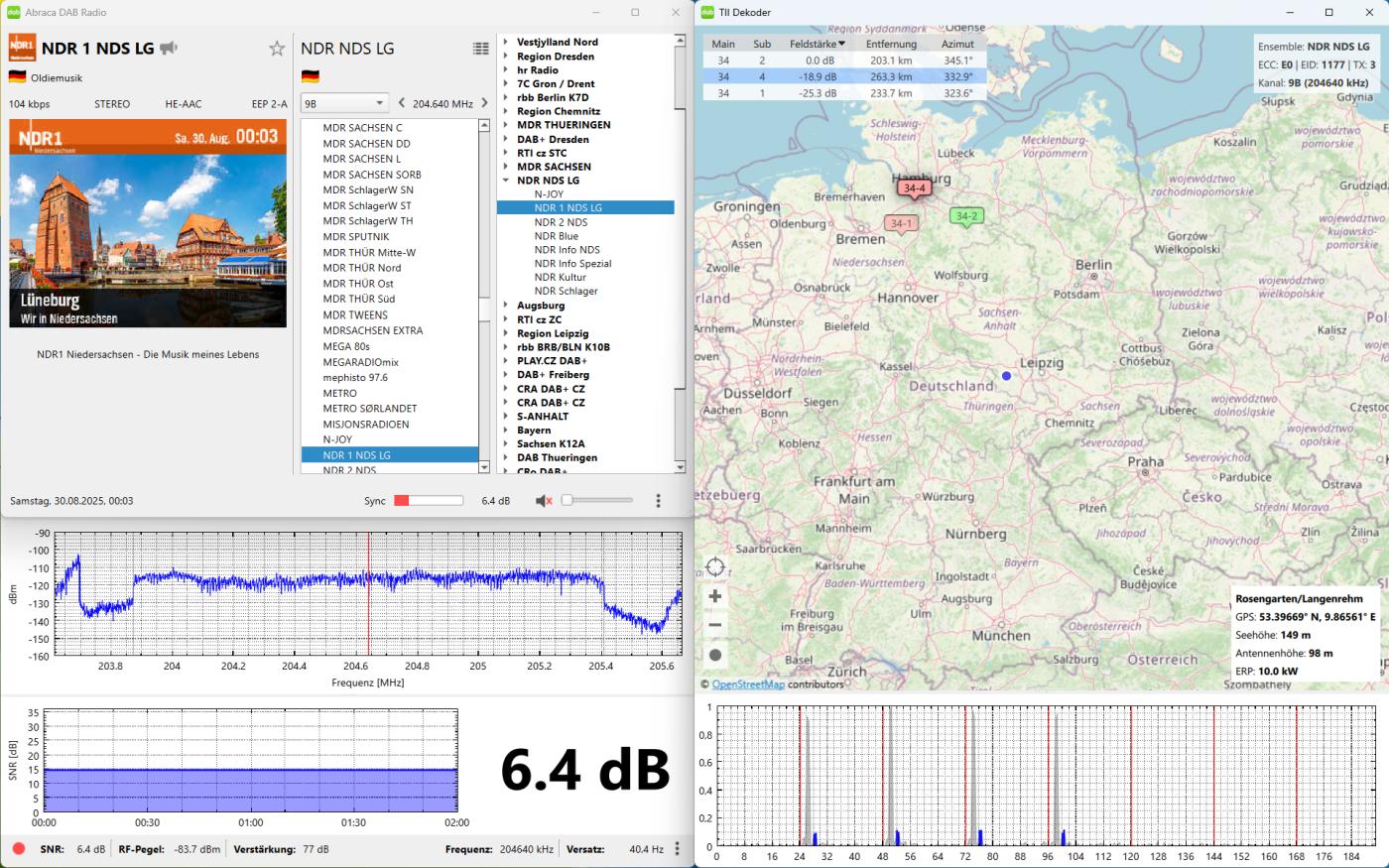Click the megaphone announcement icon beside the station name
This screenshot has height=868, width=1389.
(x=169, y=48)
